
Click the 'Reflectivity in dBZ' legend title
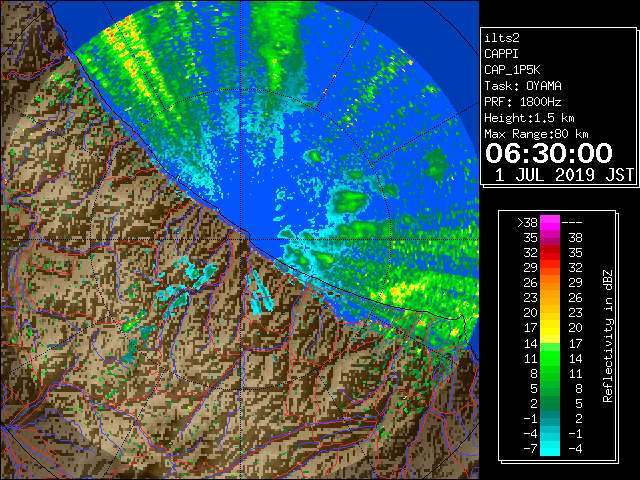point(608,336)
